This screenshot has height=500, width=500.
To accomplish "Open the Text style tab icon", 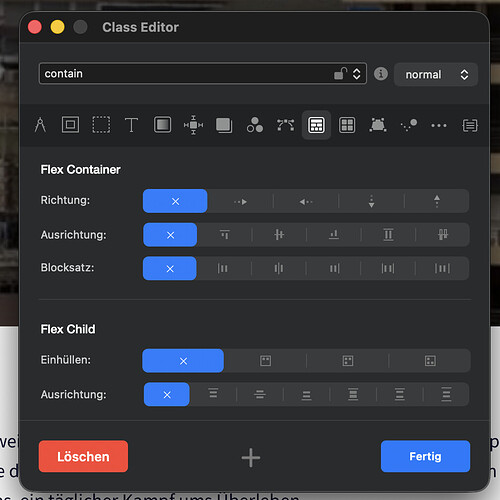I will point(131,125).
